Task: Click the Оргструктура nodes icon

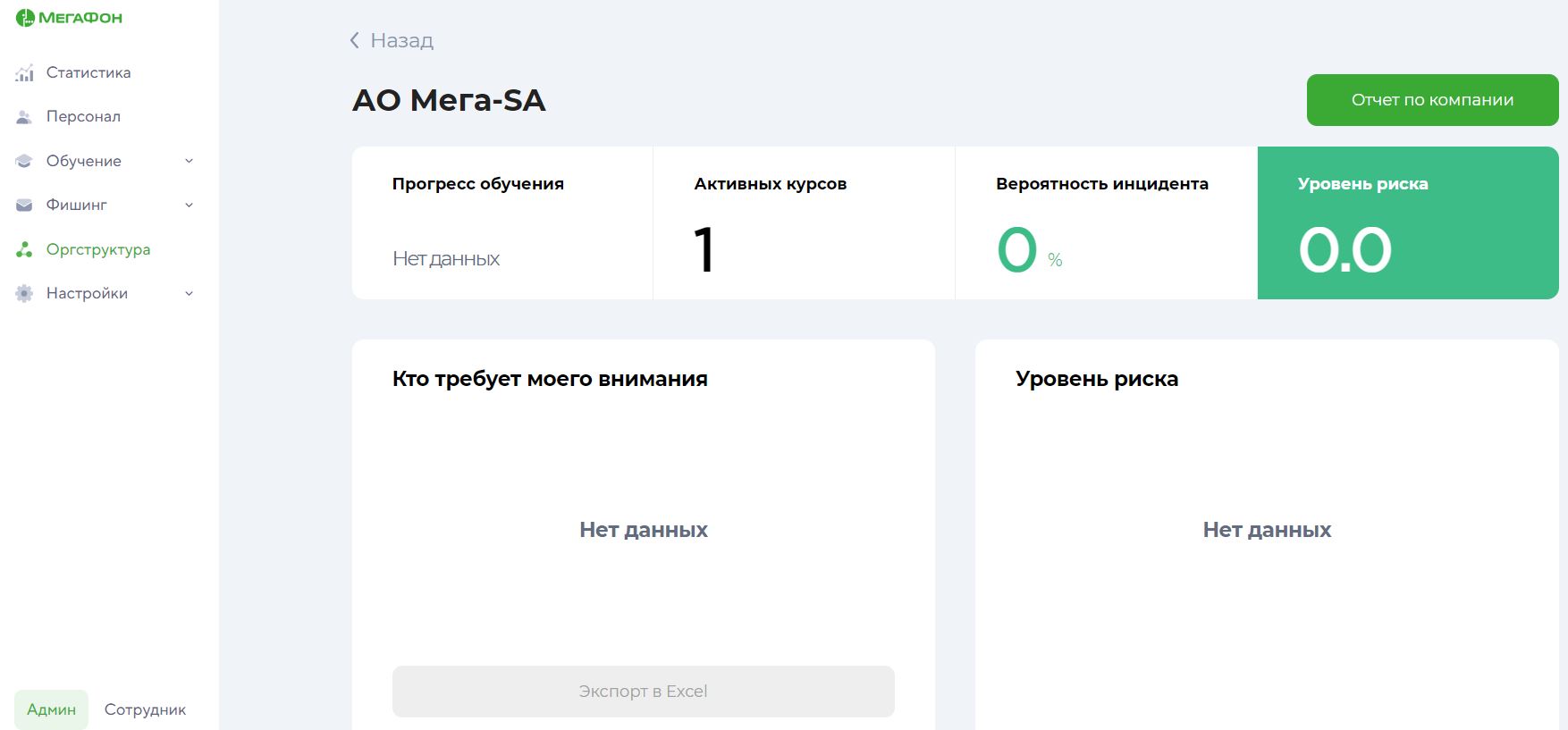Action: pyautogui.click(x=24, y=250)
